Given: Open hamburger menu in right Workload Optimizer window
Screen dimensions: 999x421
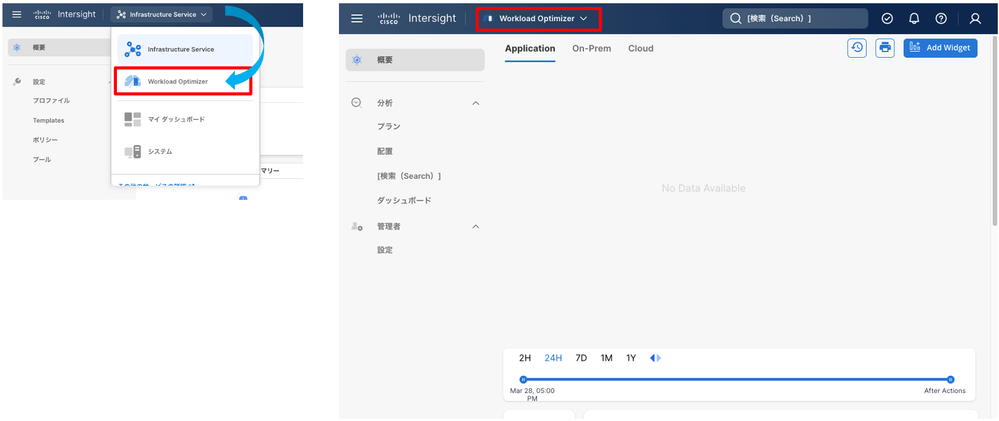Looking at the screenshot, I should pos(357,18).
